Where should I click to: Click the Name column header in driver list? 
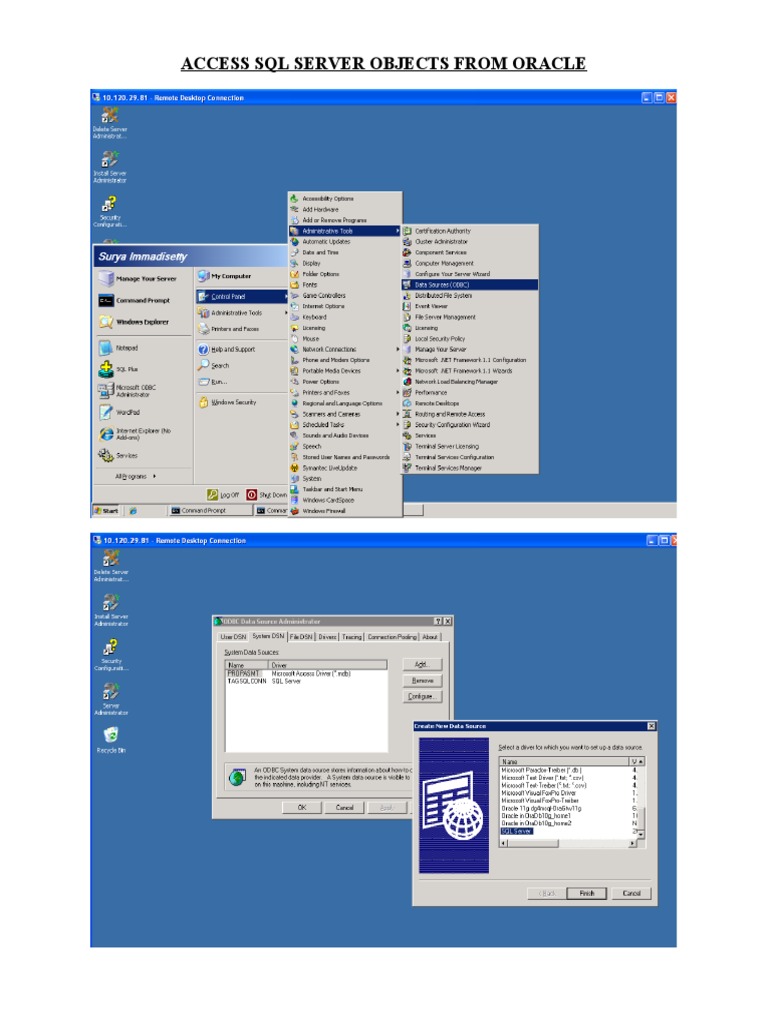tap(564, 761)
